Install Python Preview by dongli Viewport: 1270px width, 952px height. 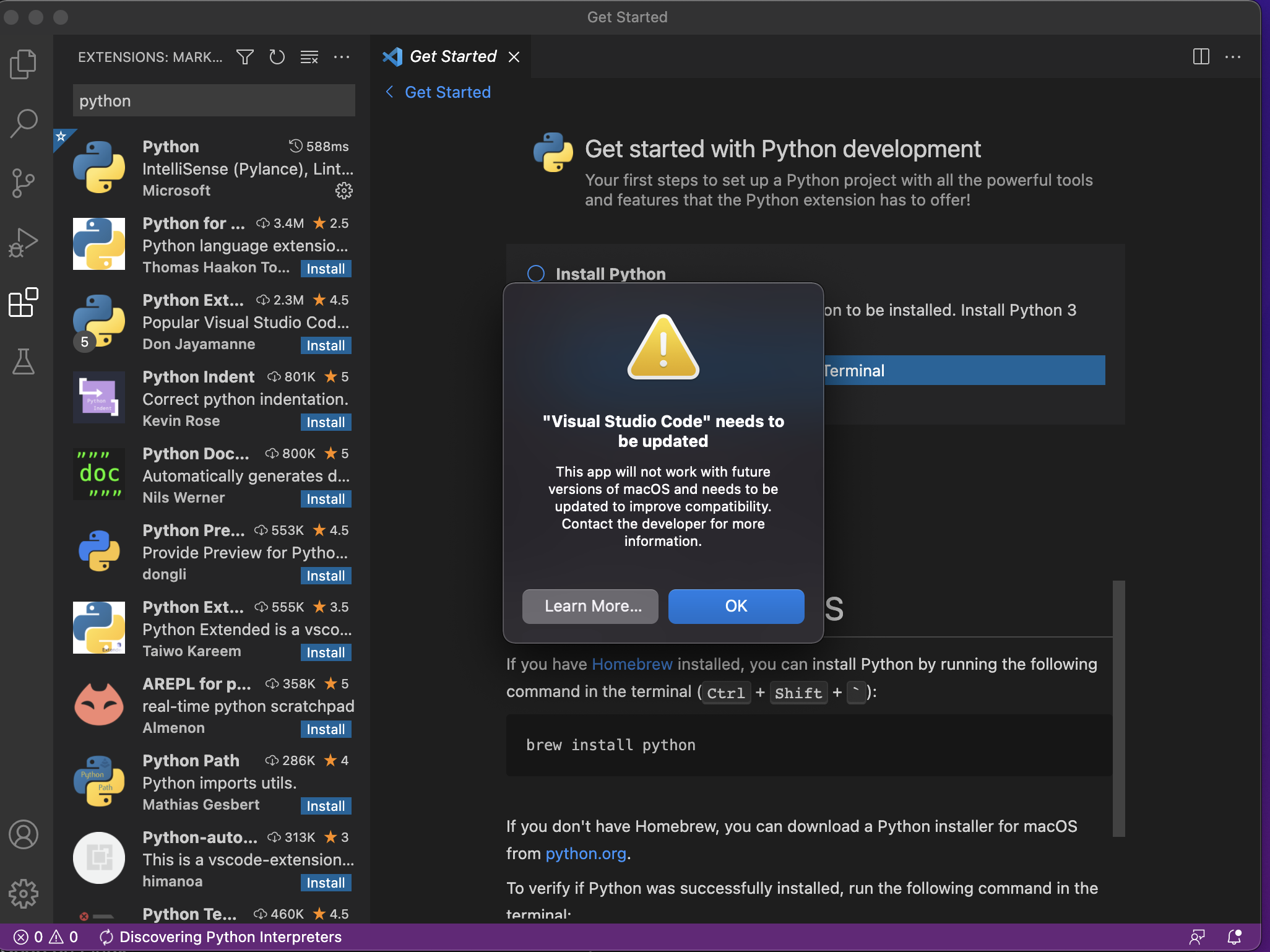326,576
